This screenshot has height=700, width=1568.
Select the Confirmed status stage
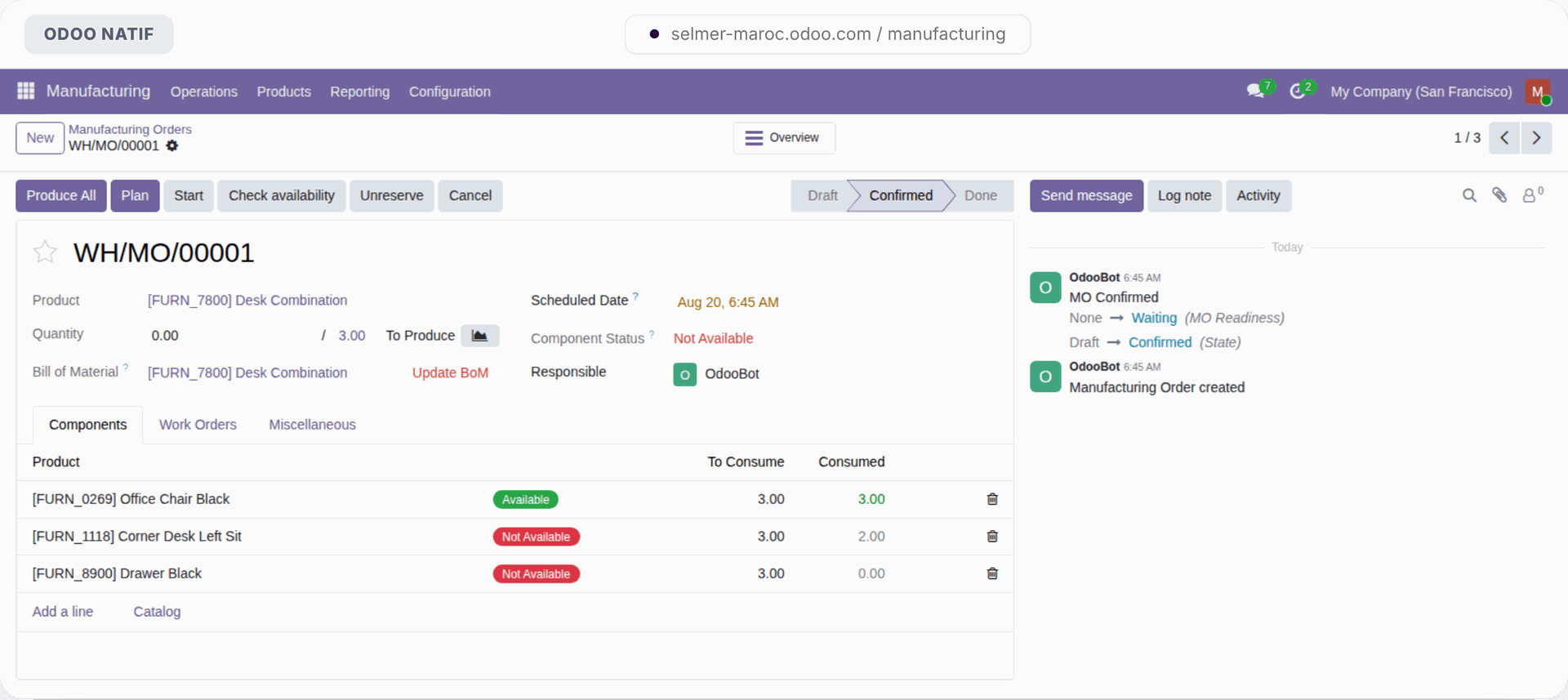click(901, 195)
